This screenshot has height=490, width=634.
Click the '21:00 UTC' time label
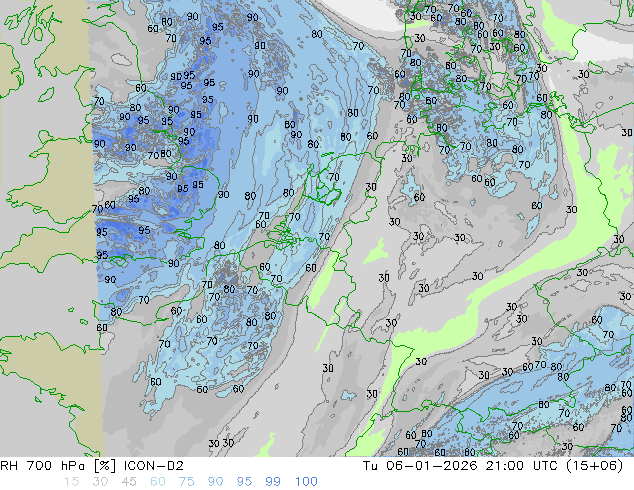coord(524,466)
